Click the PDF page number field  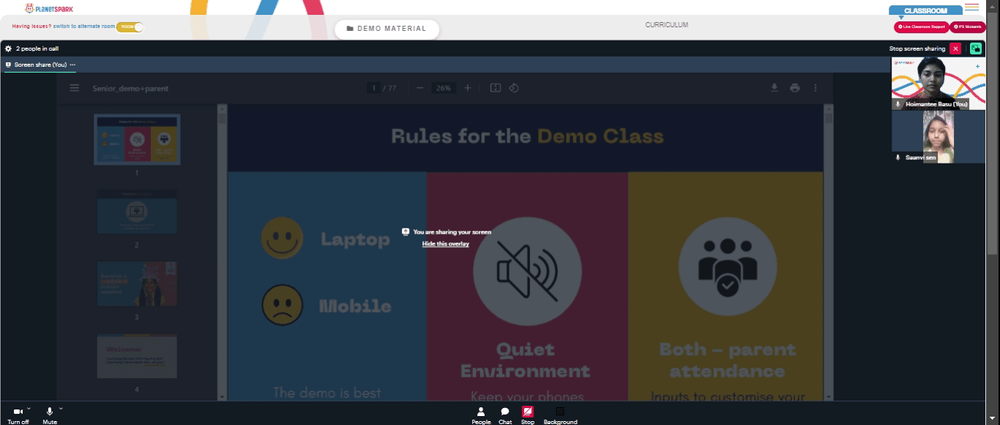(374, 88)
